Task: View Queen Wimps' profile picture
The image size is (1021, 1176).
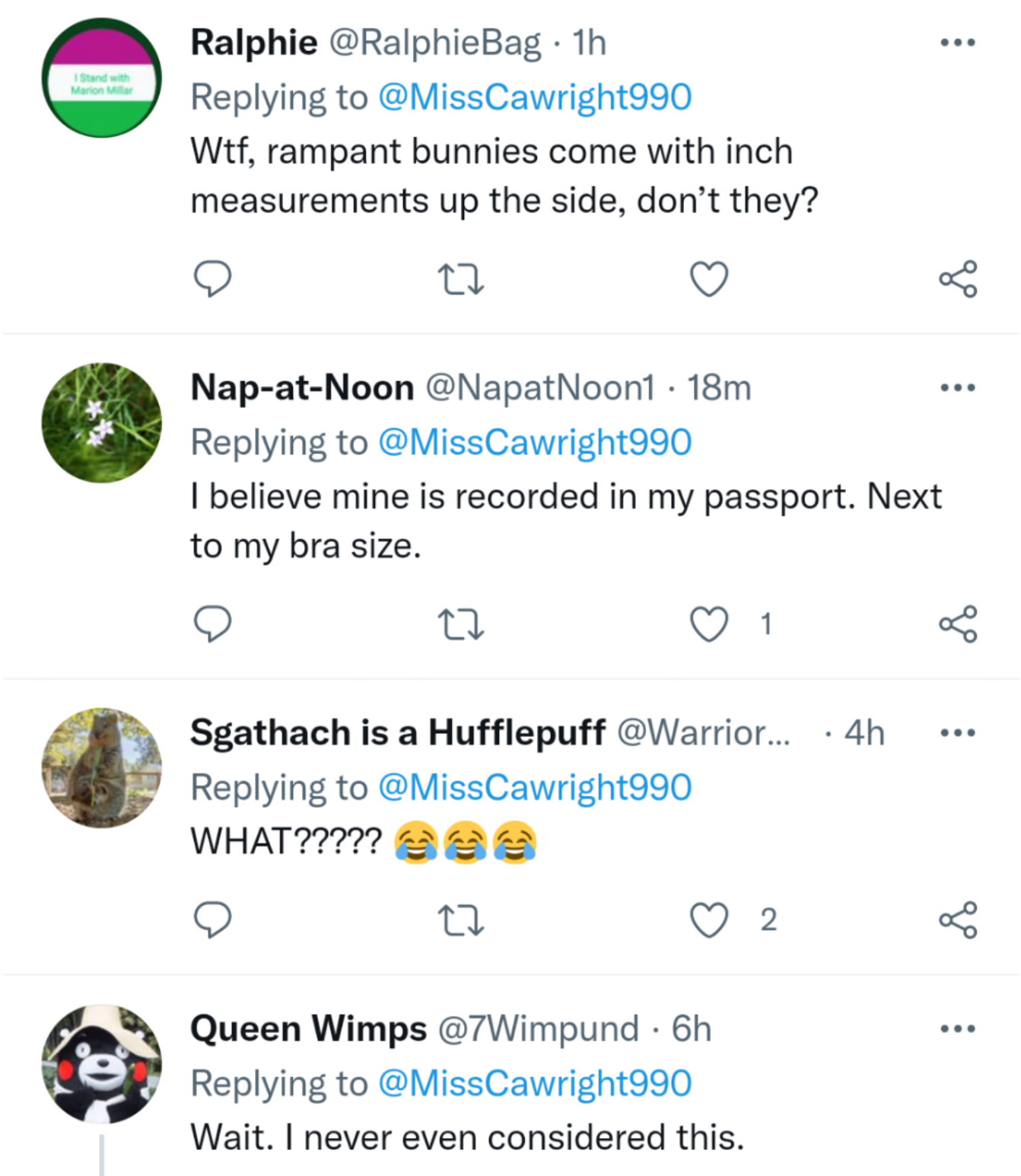Action: [x=101, y=1064]
